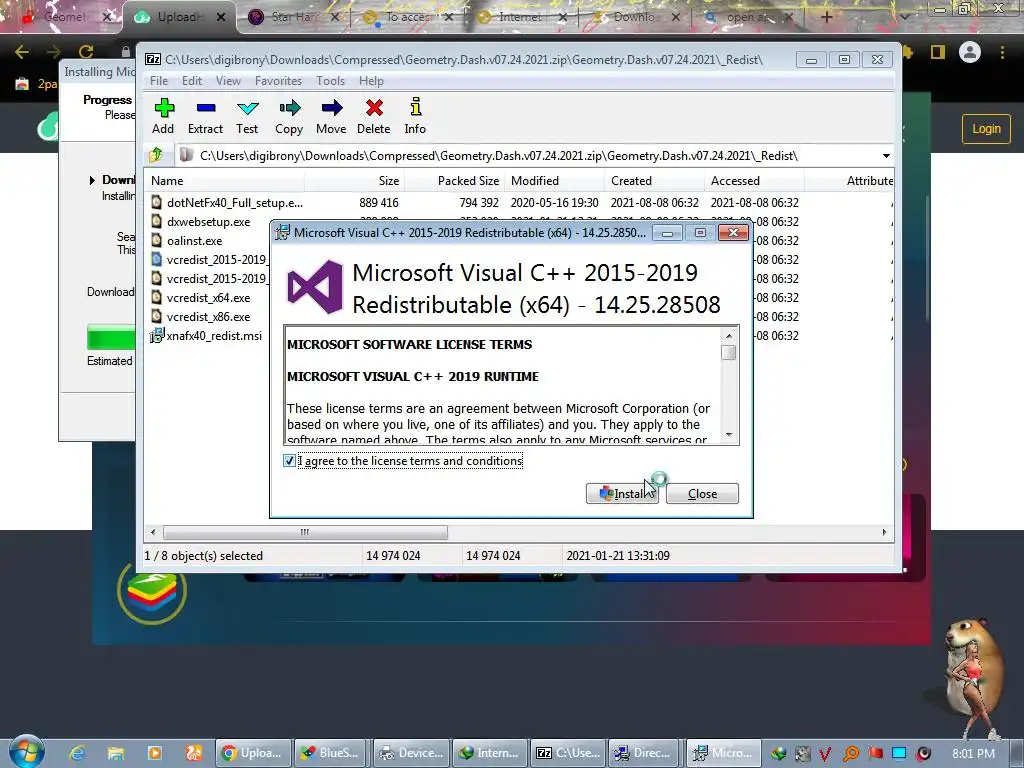The width and height of the screenshot is (1024, 768).
Task: Open the media player taskbar icon
Action: [x=155, y=753]
